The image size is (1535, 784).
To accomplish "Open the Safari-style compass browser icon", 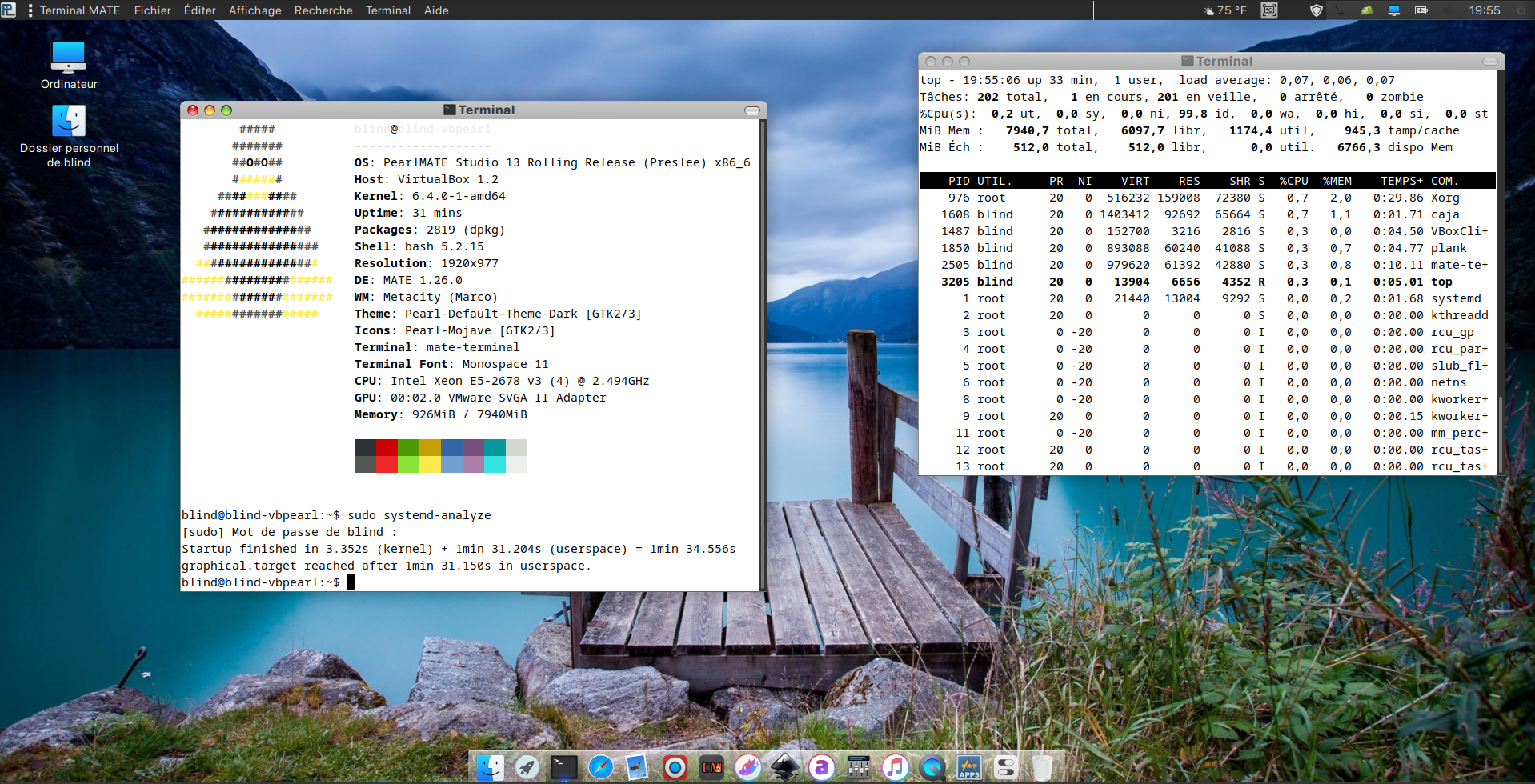I will (x=600, y=767).
